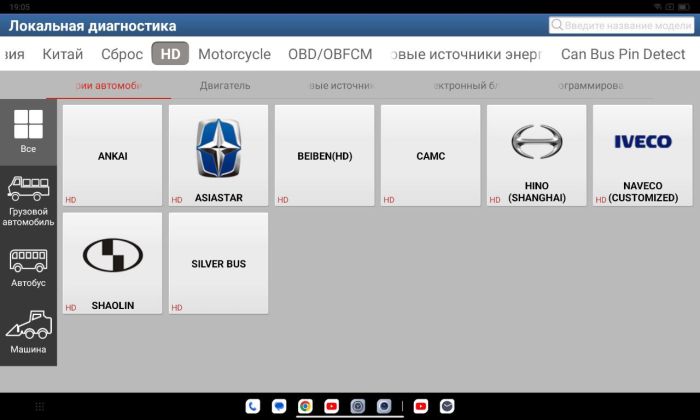Open the Phone app in the dock

[x=253, y=406]
